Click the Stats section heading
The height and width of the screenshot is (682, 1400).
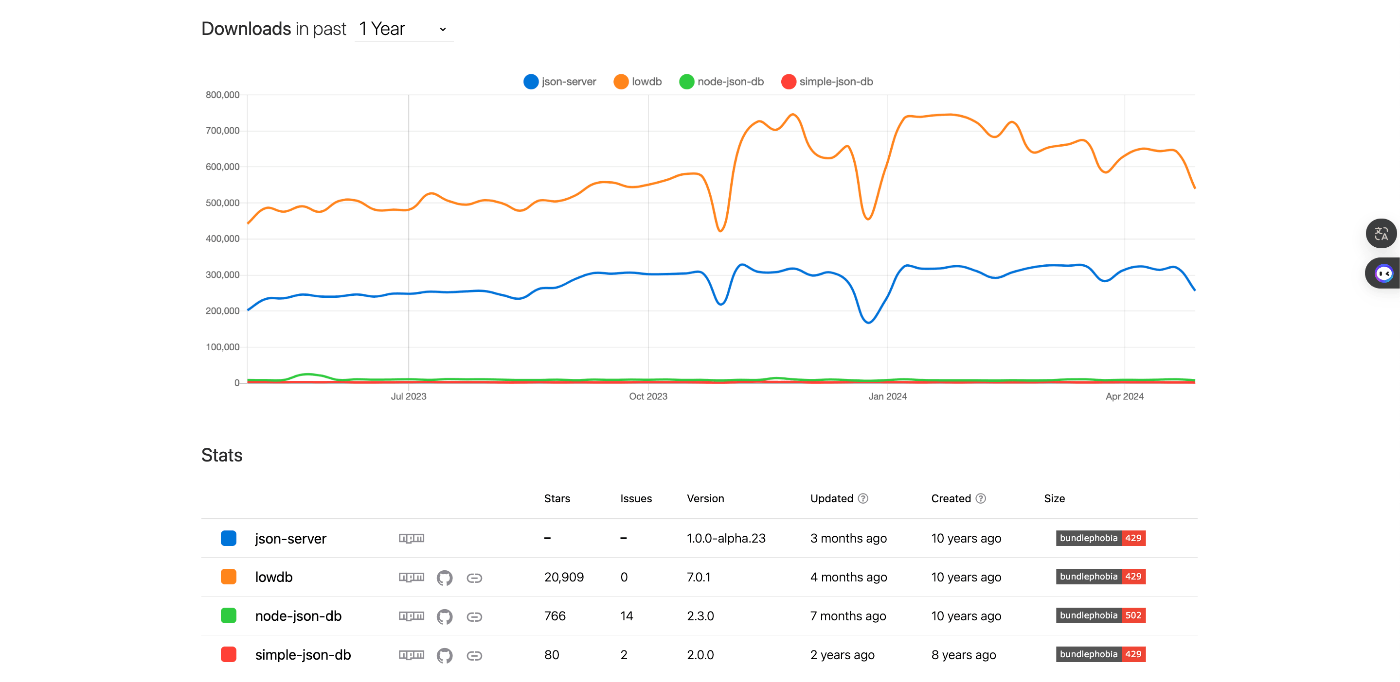coord(222,455)
